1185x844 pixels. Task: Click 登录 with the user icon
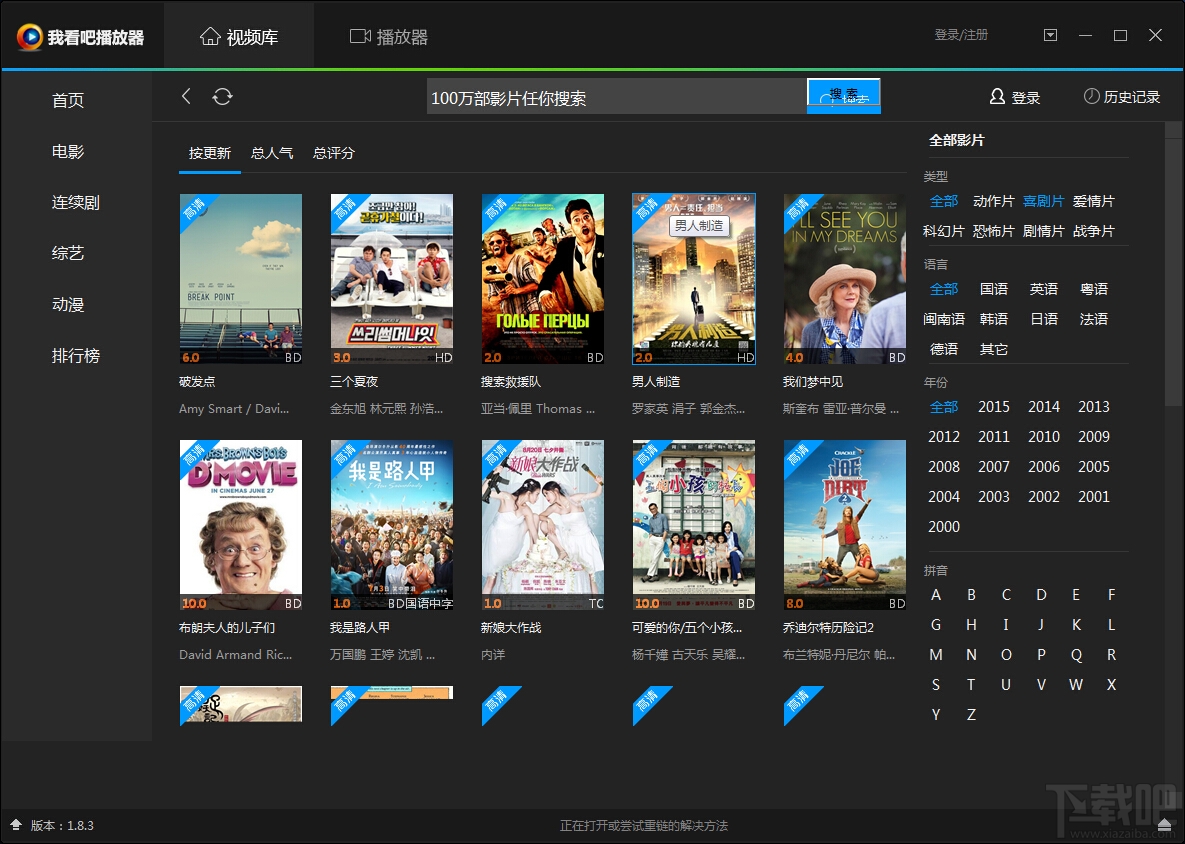(1015, 97)
